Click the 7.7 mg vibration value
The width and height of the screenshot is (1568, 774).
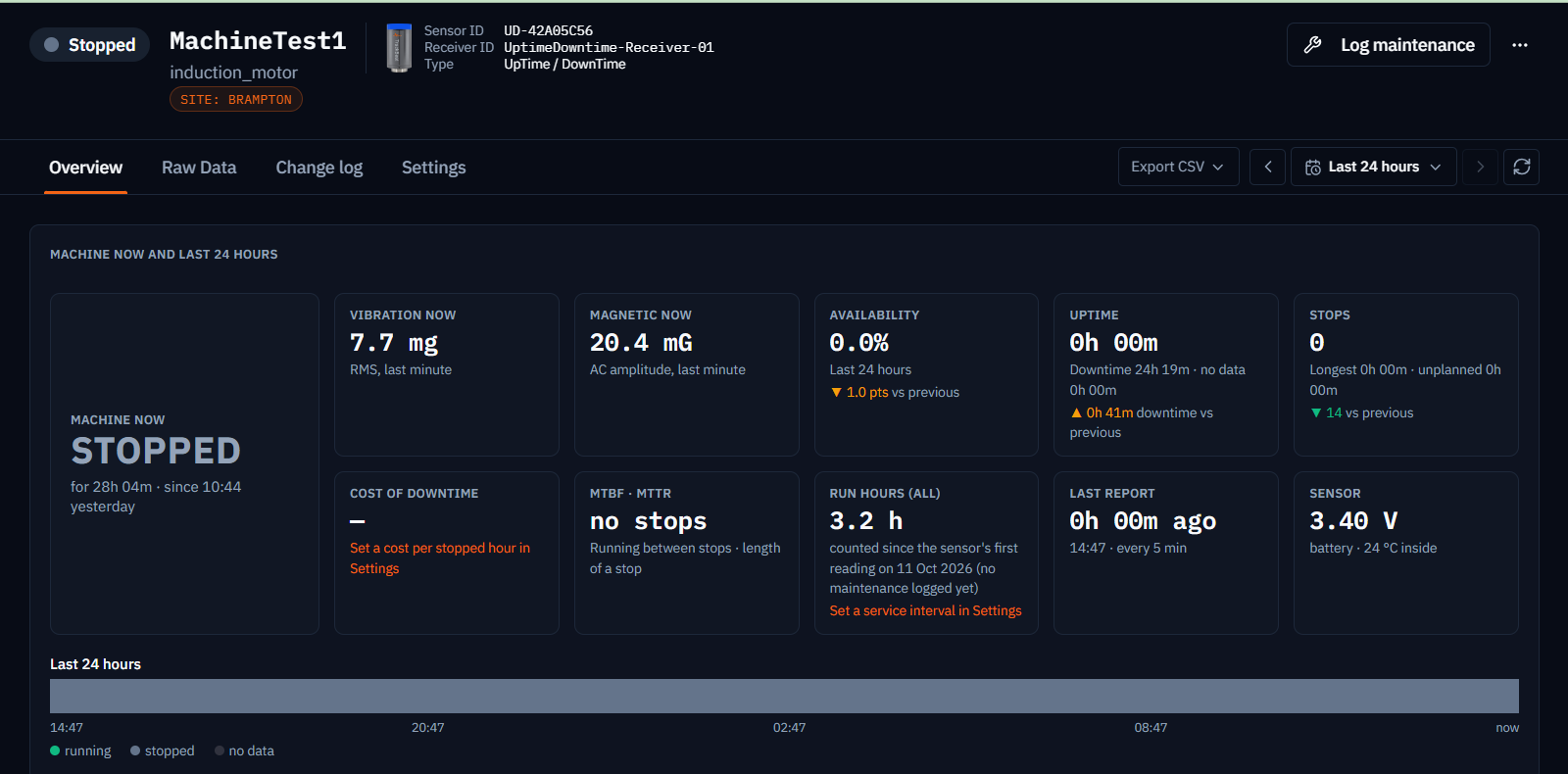(x=394, y=343)
